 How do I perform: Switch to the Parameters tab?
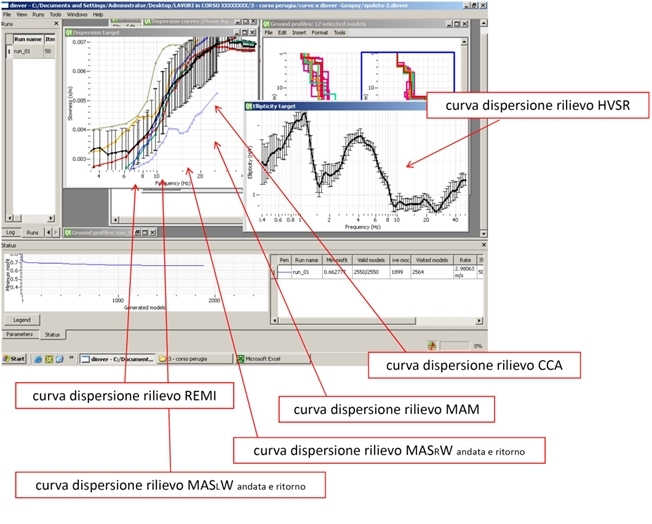click(x=20, y=334)
